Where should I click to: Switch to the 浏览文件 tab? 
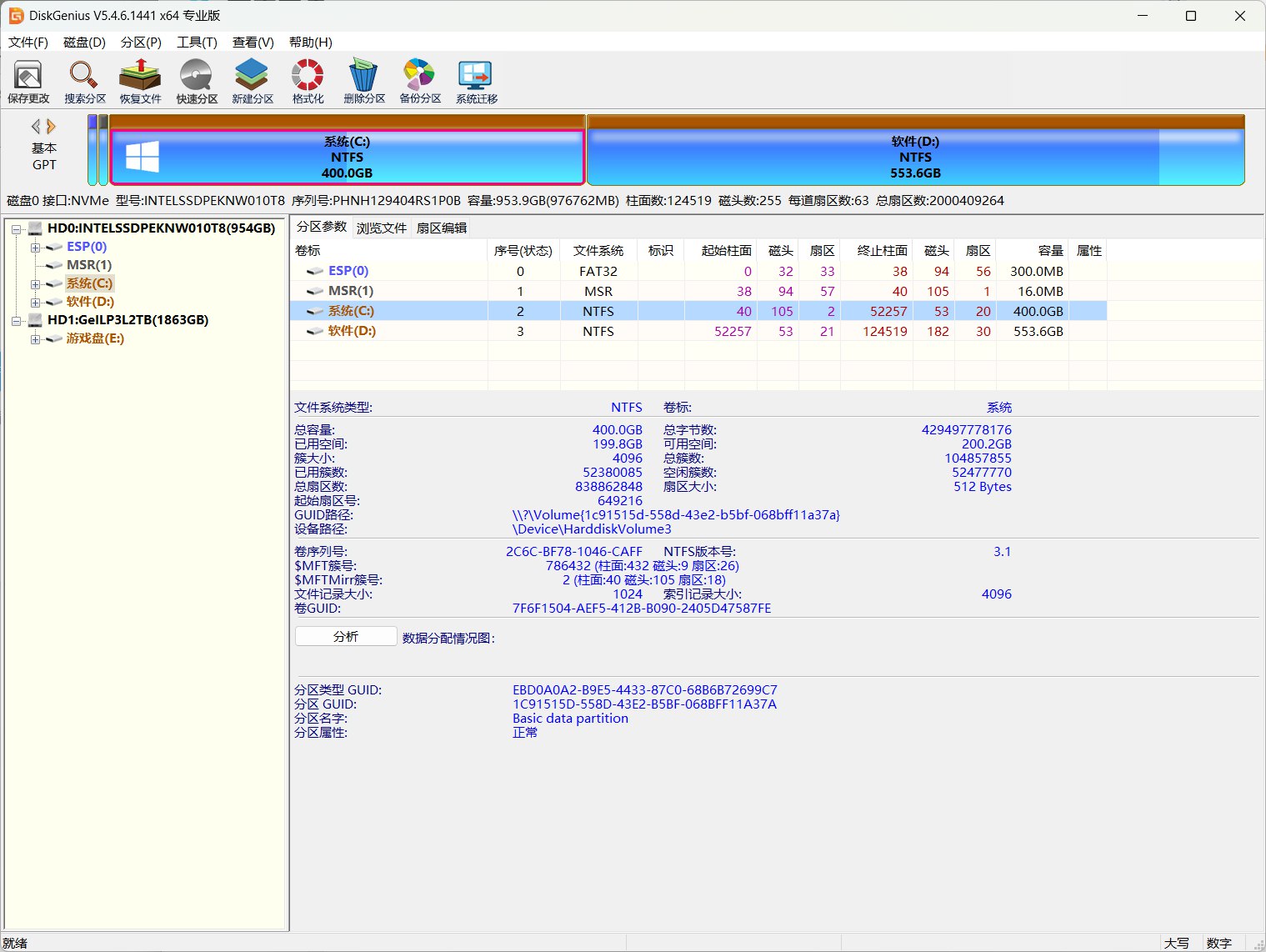pyautogui.click(x=381, y=227)
